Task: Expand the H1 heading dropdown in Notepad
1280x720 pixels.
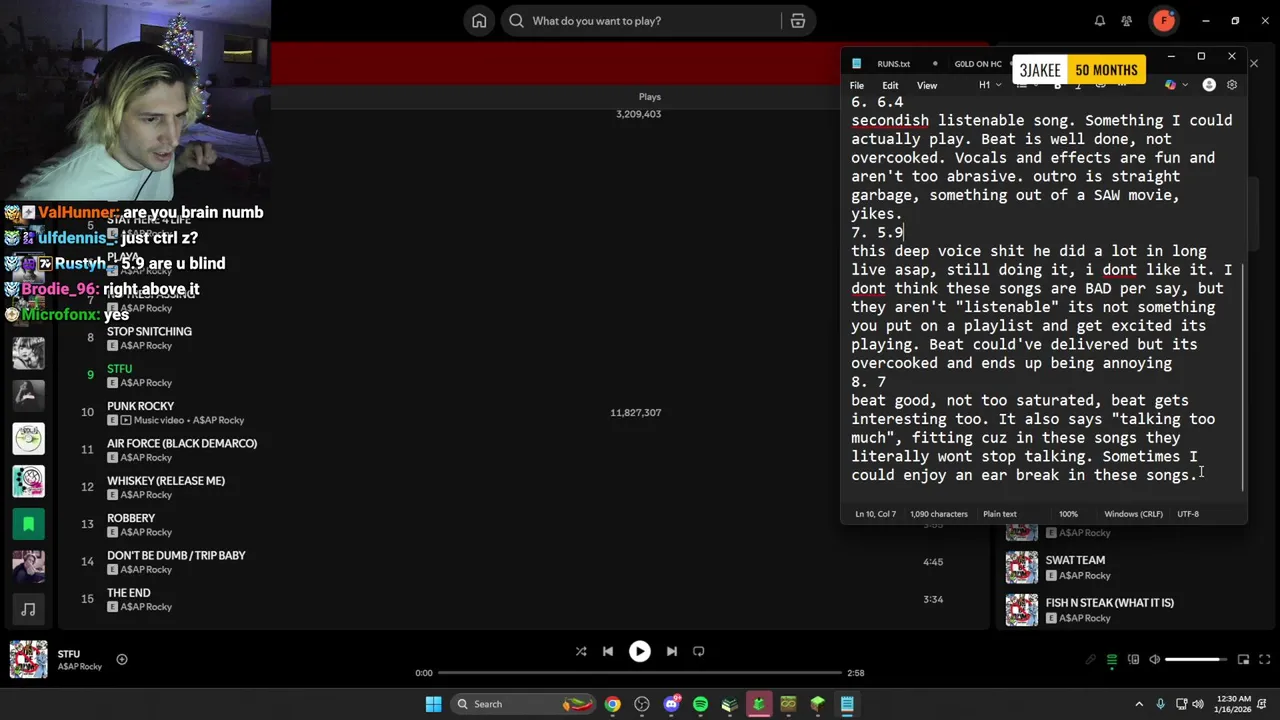Action: (990, 85)
